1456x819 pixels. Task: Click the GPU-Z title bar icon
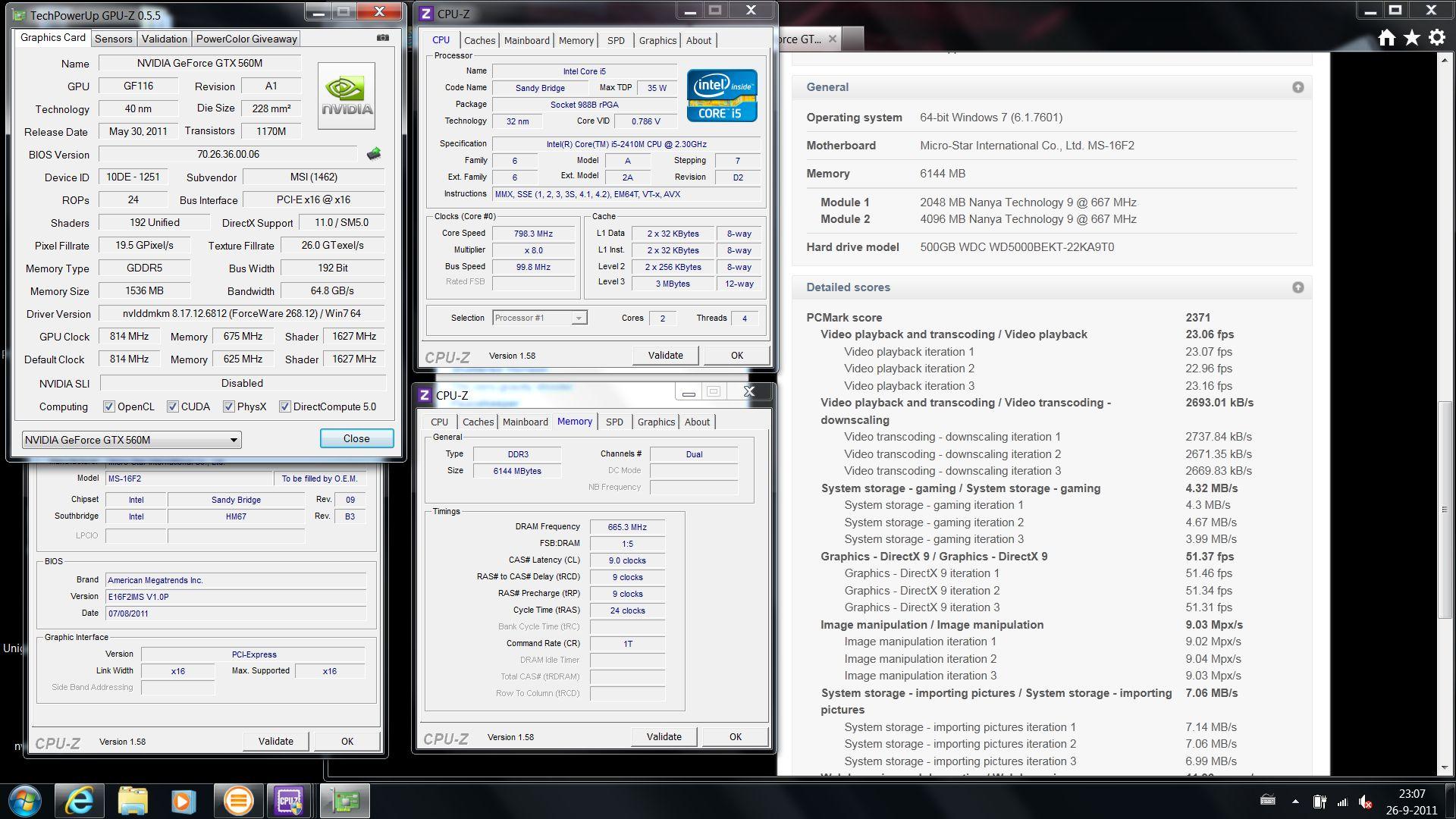(x=19, y=14)
